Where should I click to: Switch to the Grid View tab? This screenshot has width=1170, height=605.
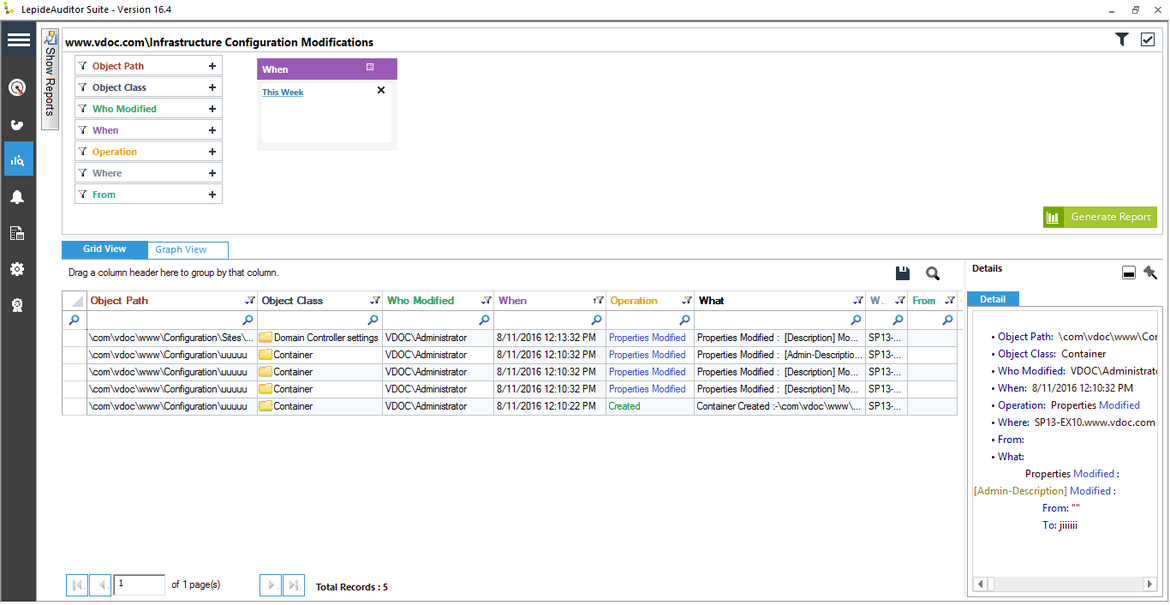(104, 249)
